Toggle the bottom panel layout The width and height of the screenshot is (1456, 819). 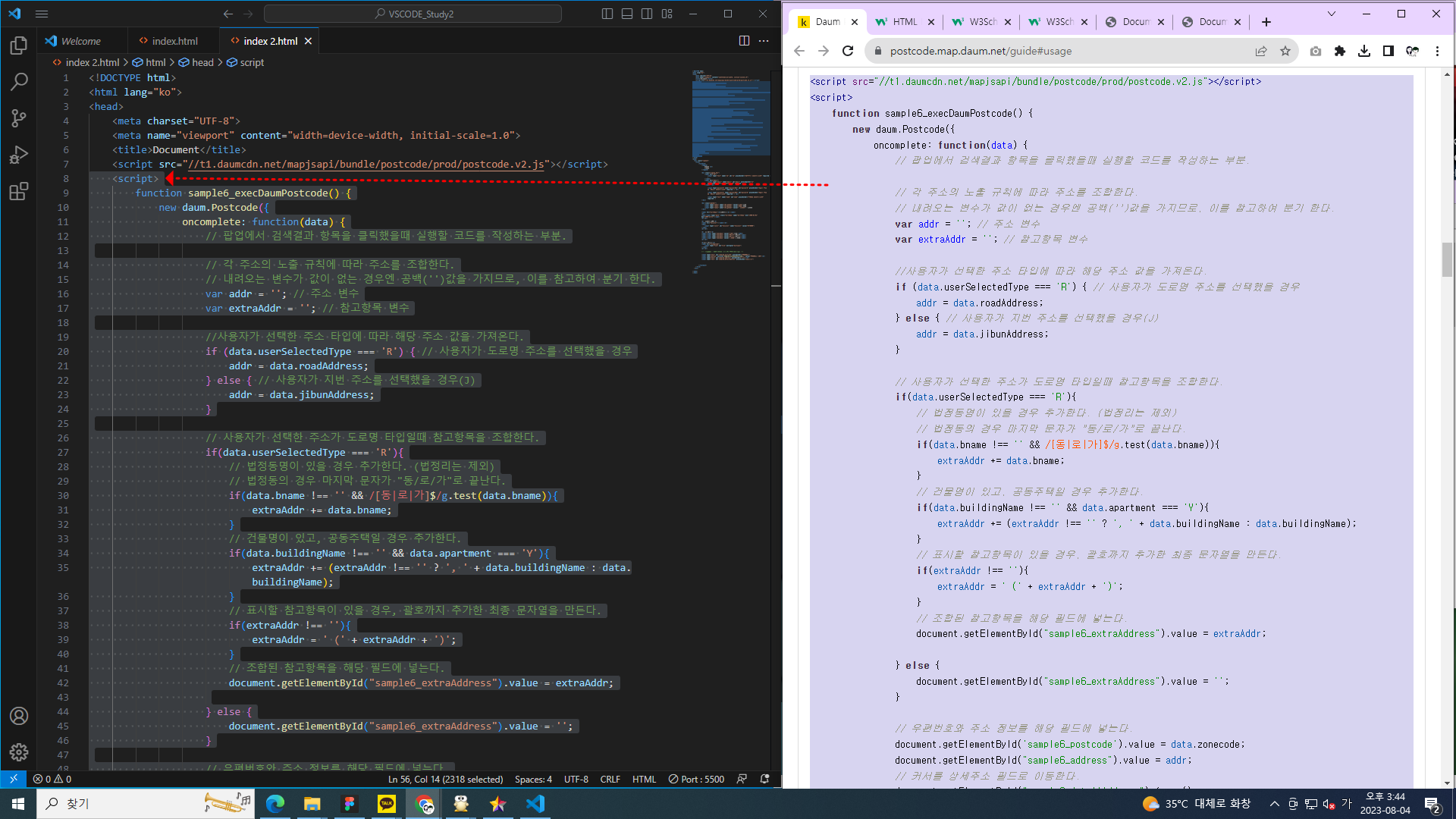click(x=627, y=14)
